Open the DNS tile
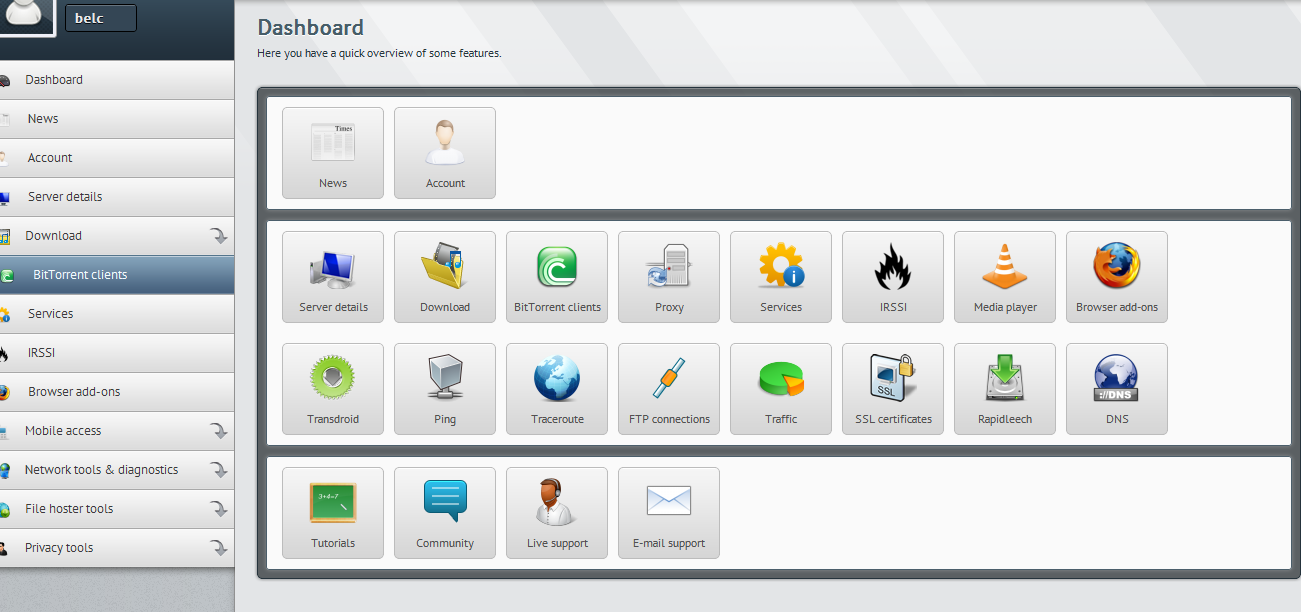 pyautogui.click(x=1117, y=389)
